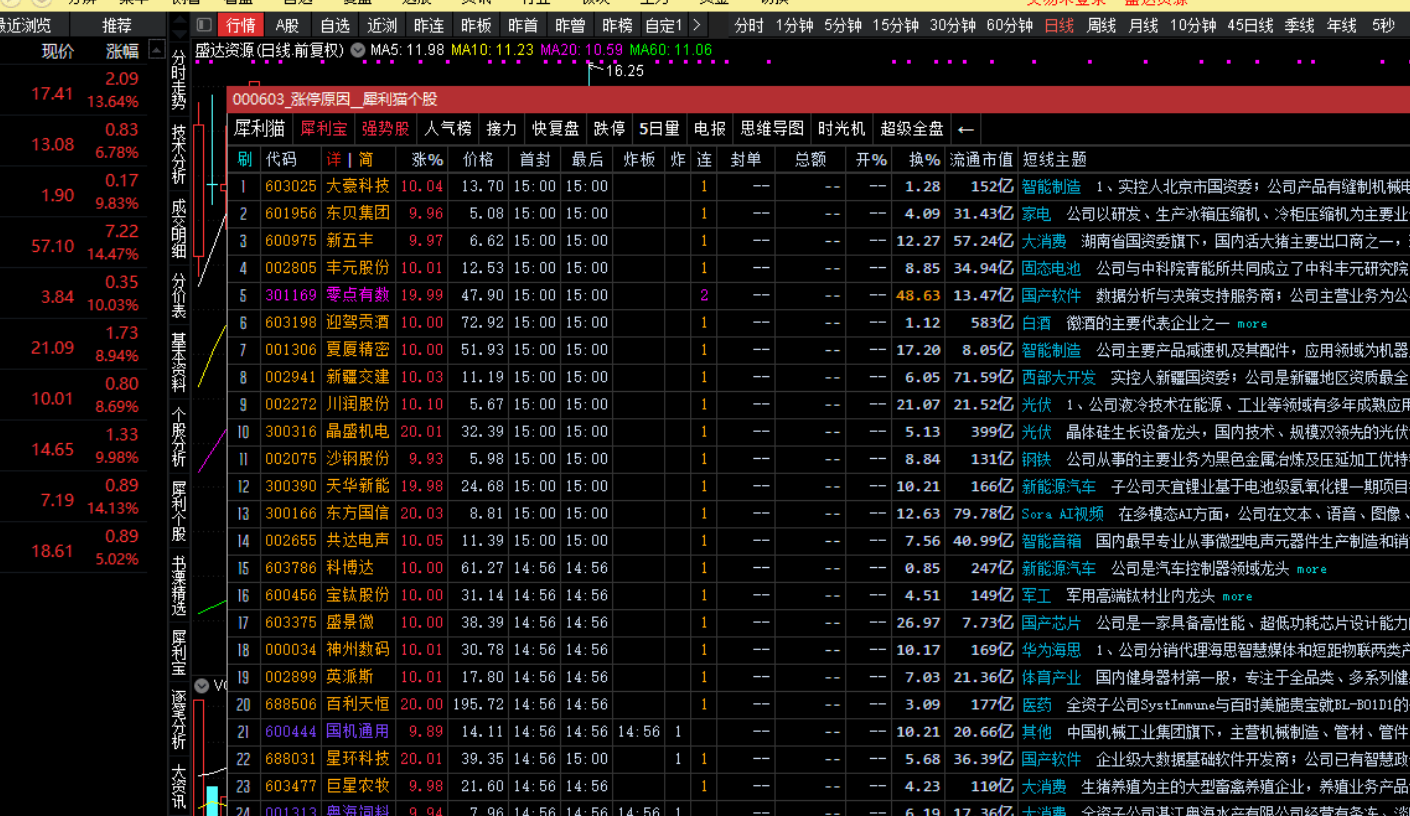Open the 跌停 list button

click(x=609, y=129)
